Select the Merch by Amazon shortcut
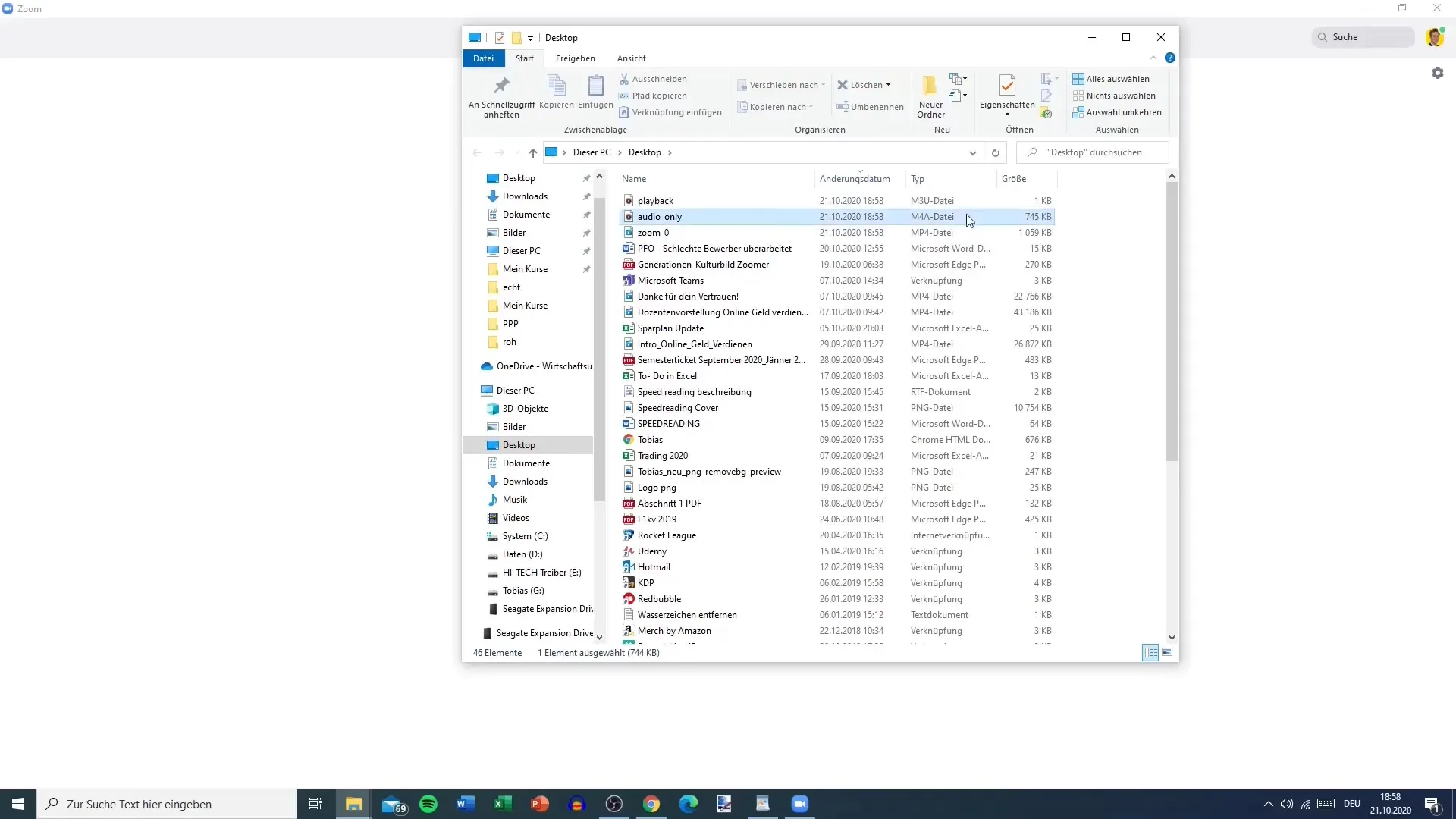The width and height of the screenshot is (1456, 819). pyautogui.click(x=837, y=631)
